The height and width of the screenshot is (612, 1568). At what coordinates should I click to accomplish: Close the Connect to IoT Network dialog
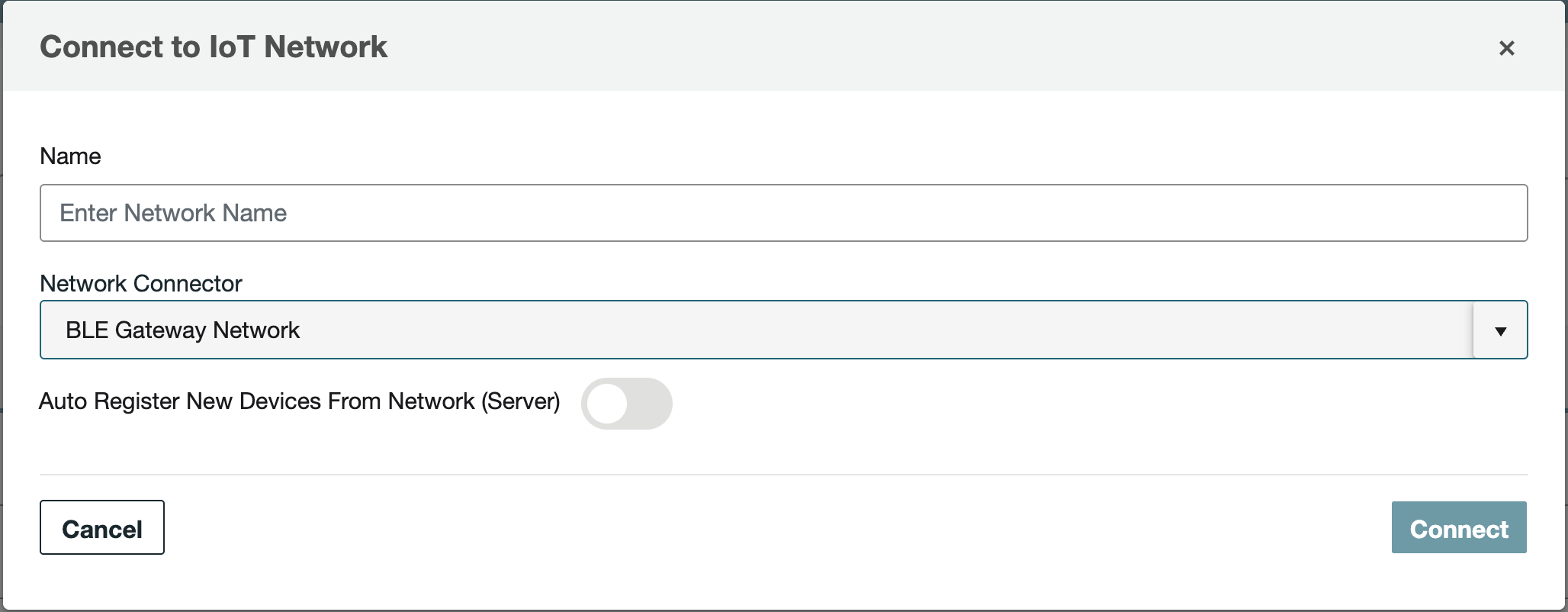1506,48
